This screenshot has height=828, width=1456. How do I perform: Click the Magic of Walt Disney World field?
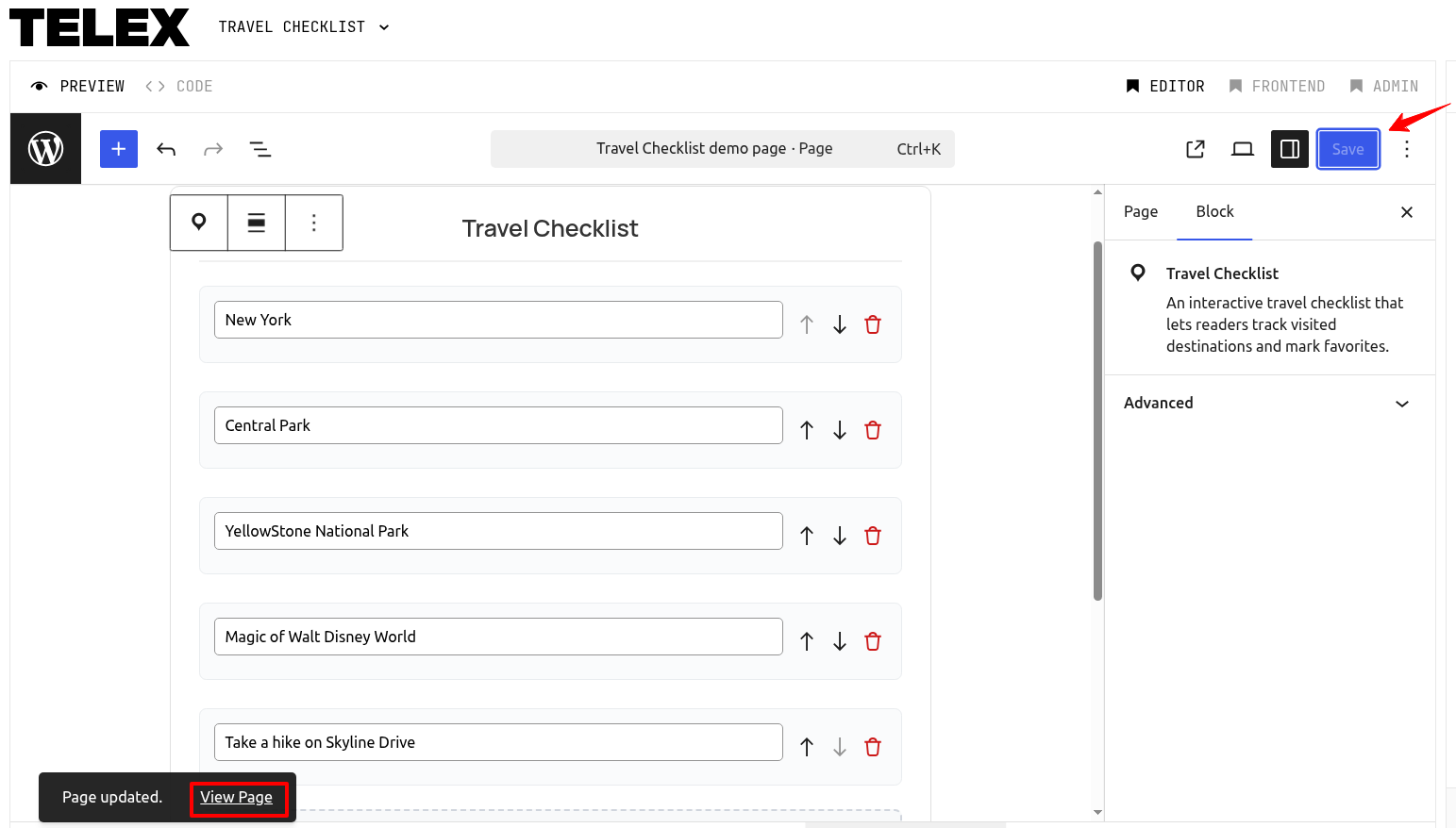coord(498,637)
